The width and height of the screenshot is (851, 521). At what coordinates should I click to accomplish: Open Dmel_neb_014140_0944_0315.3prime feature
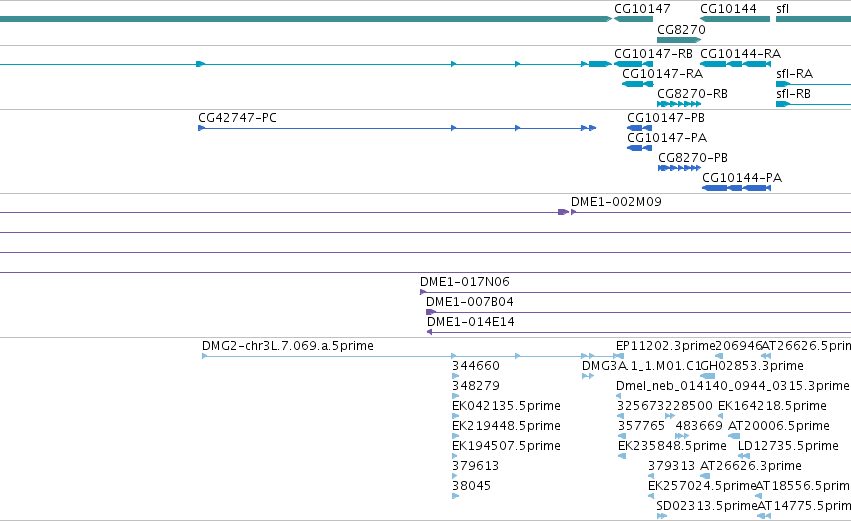tap(732, 386)
